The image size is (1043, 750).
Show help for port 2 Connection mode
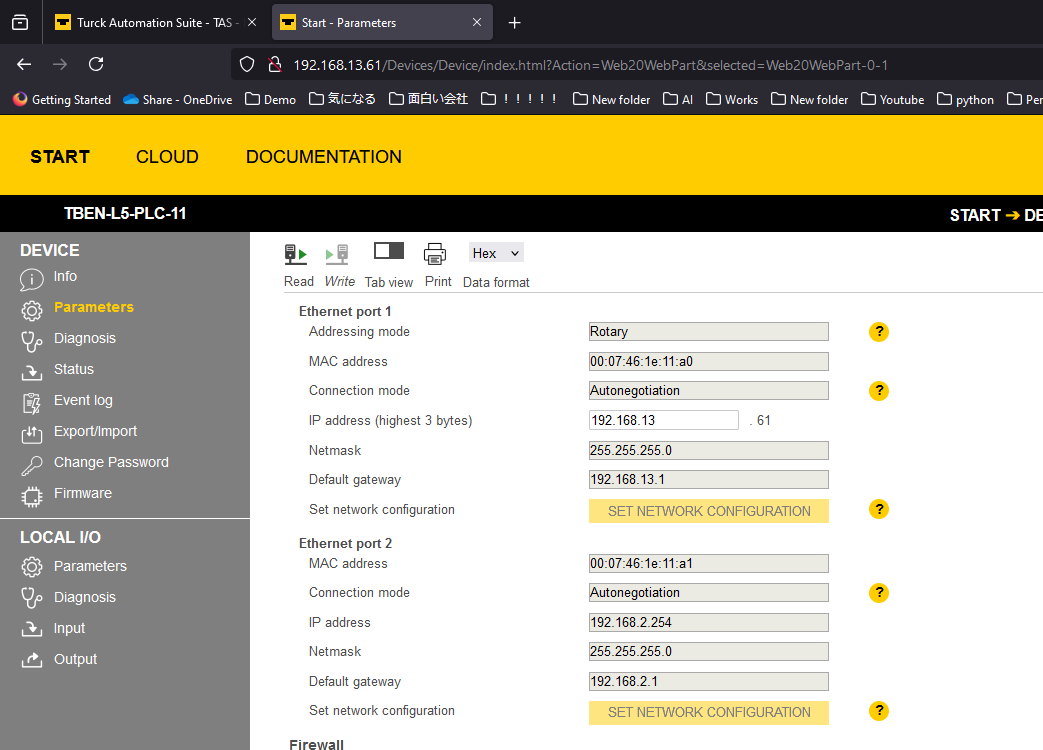click(879, 592)
